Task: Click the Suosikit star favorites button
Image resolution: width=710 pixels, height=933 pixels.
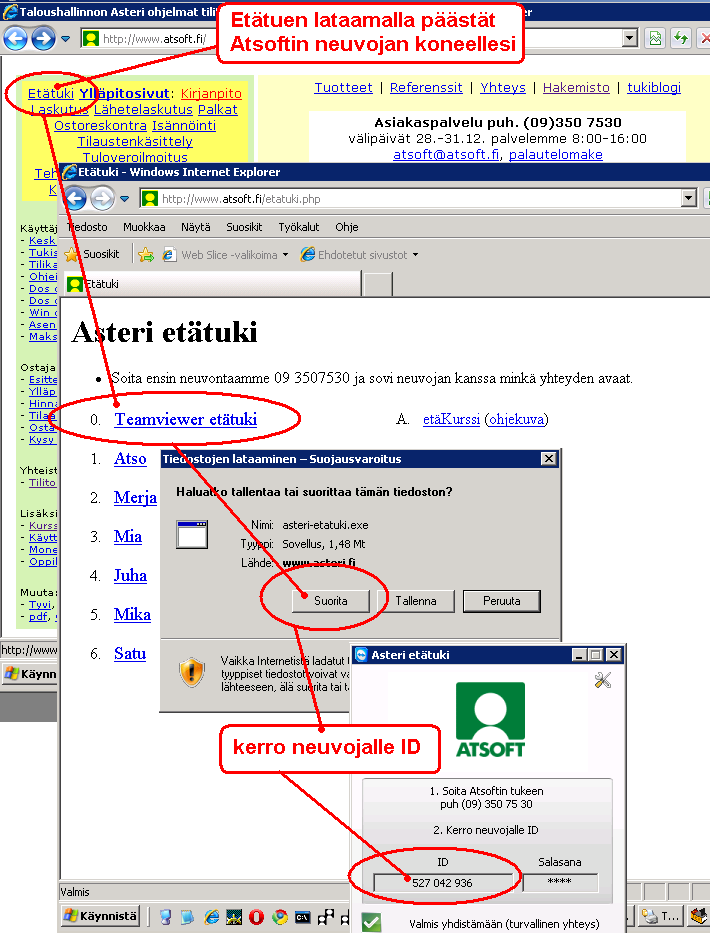Action: click(92, 255)
